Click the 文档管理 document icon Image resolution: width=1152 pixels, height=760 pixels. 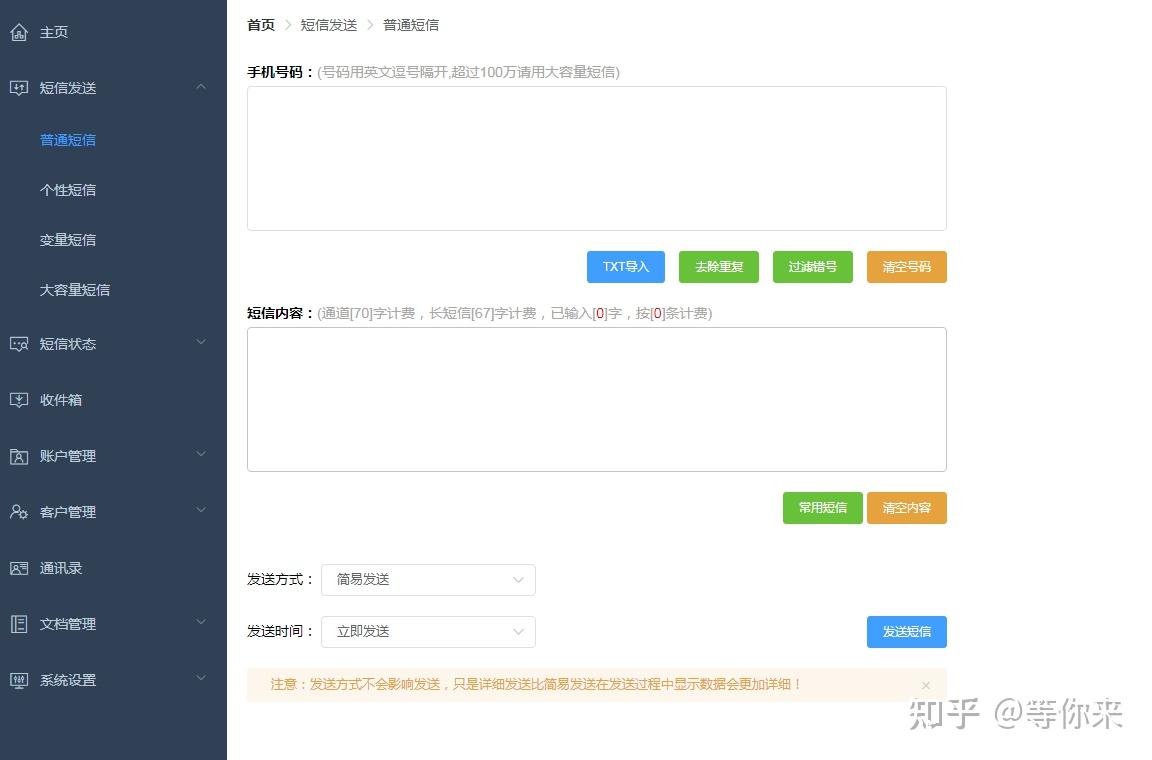click(19, 624)
